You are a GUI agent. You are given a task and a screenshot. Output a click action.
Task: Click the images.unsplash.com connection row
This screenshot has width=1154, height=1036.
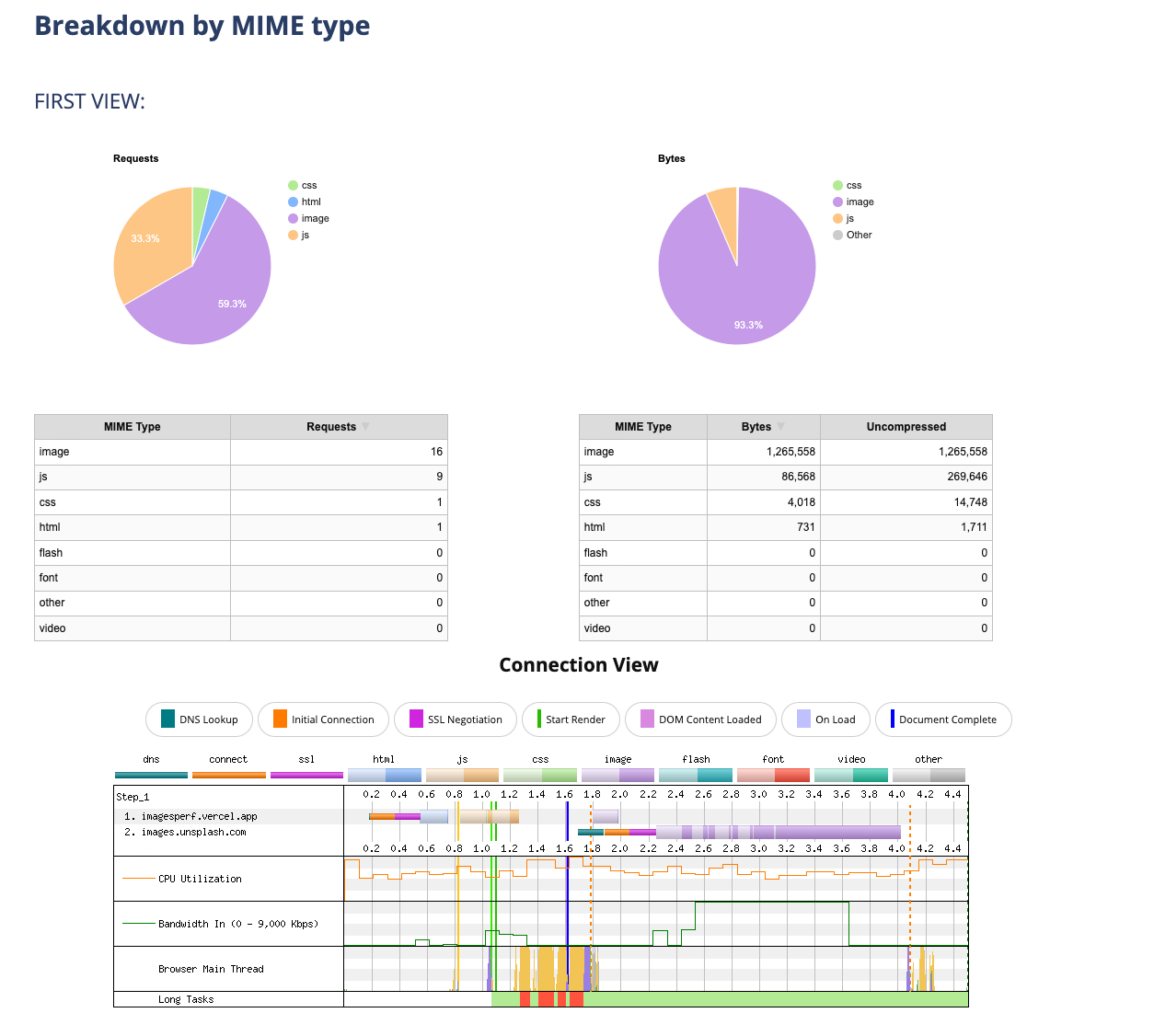[x=193, y=833]
